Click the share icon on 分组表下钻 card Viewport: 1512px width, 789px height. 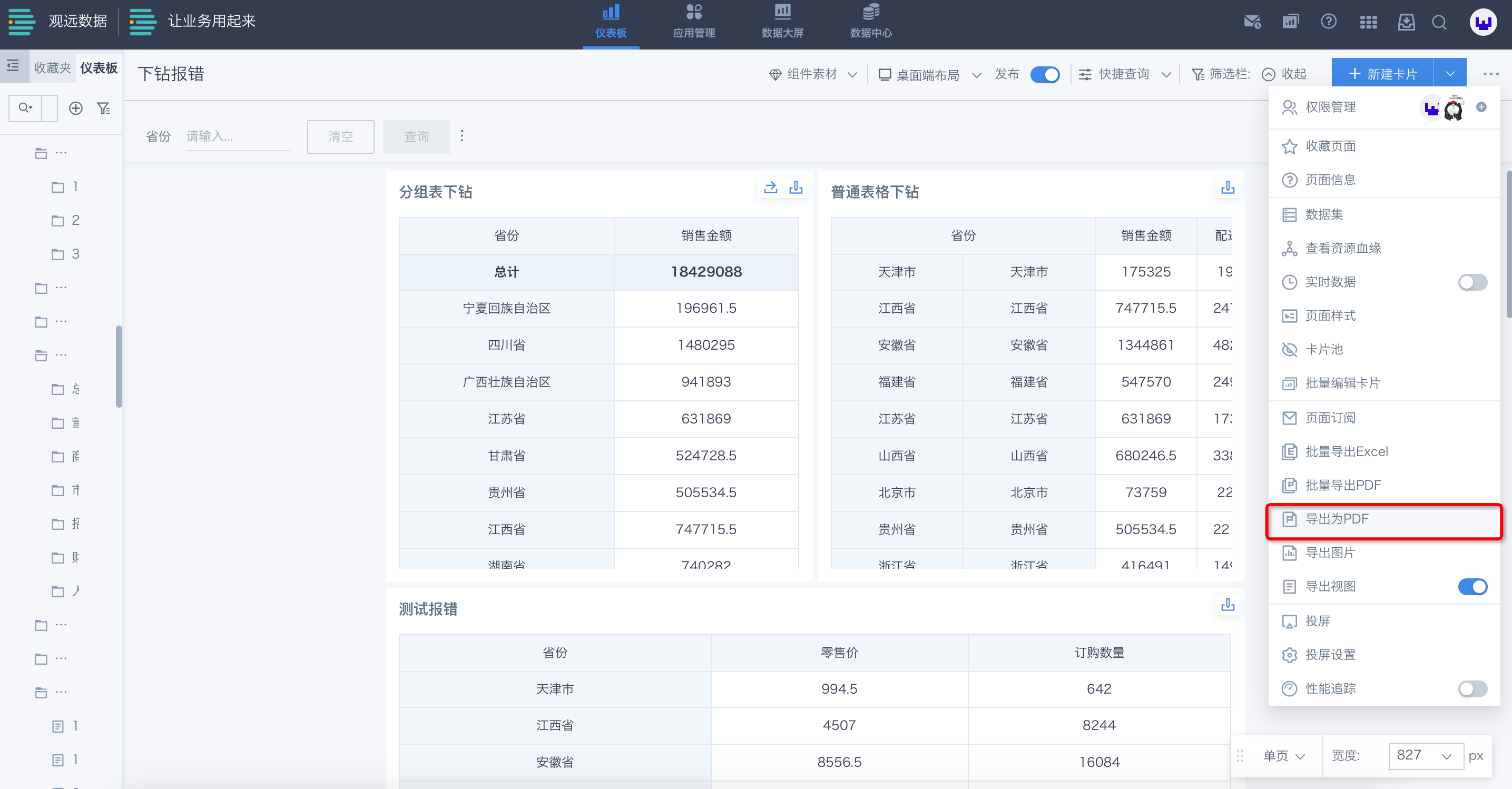(x=771, y=188)
